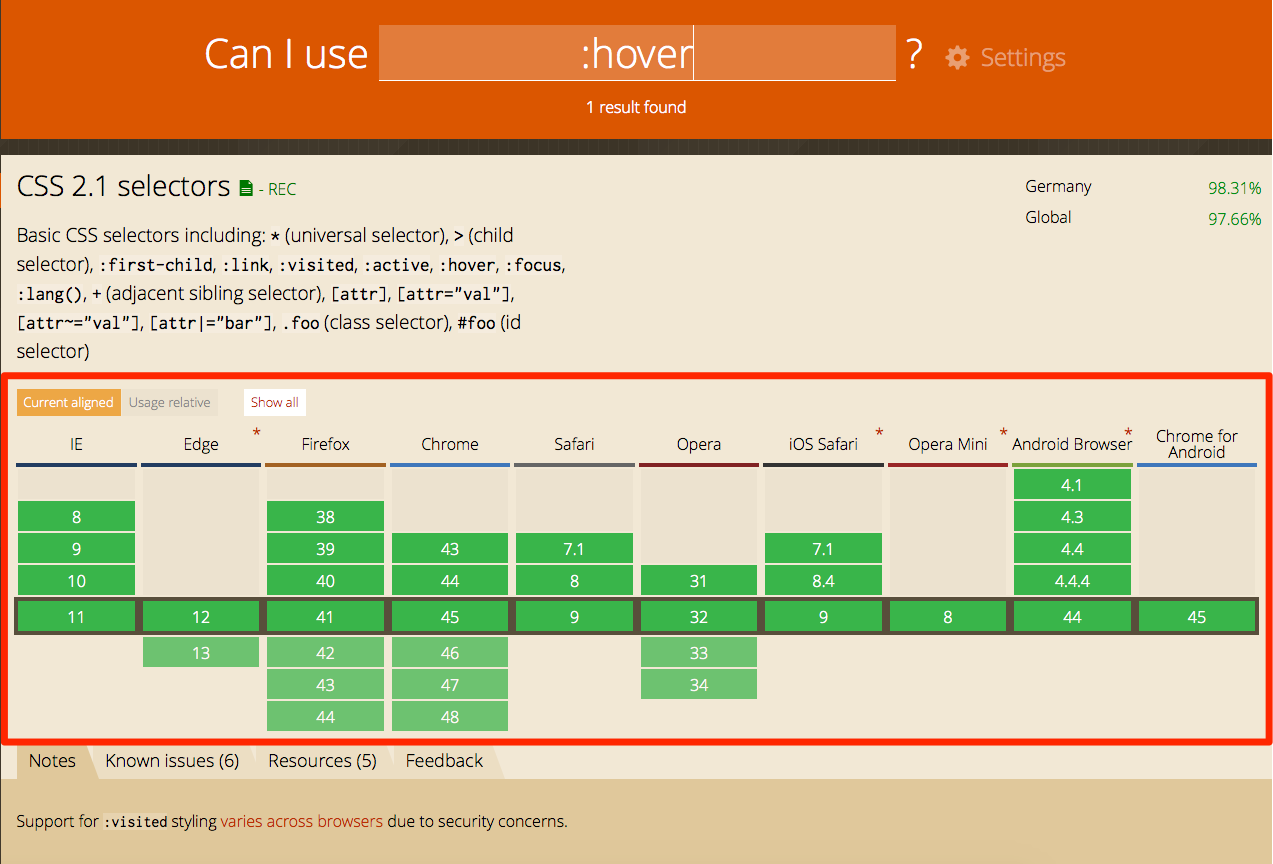
Task: Click the Firefox 41 current version cell
Action: (326, 617)
